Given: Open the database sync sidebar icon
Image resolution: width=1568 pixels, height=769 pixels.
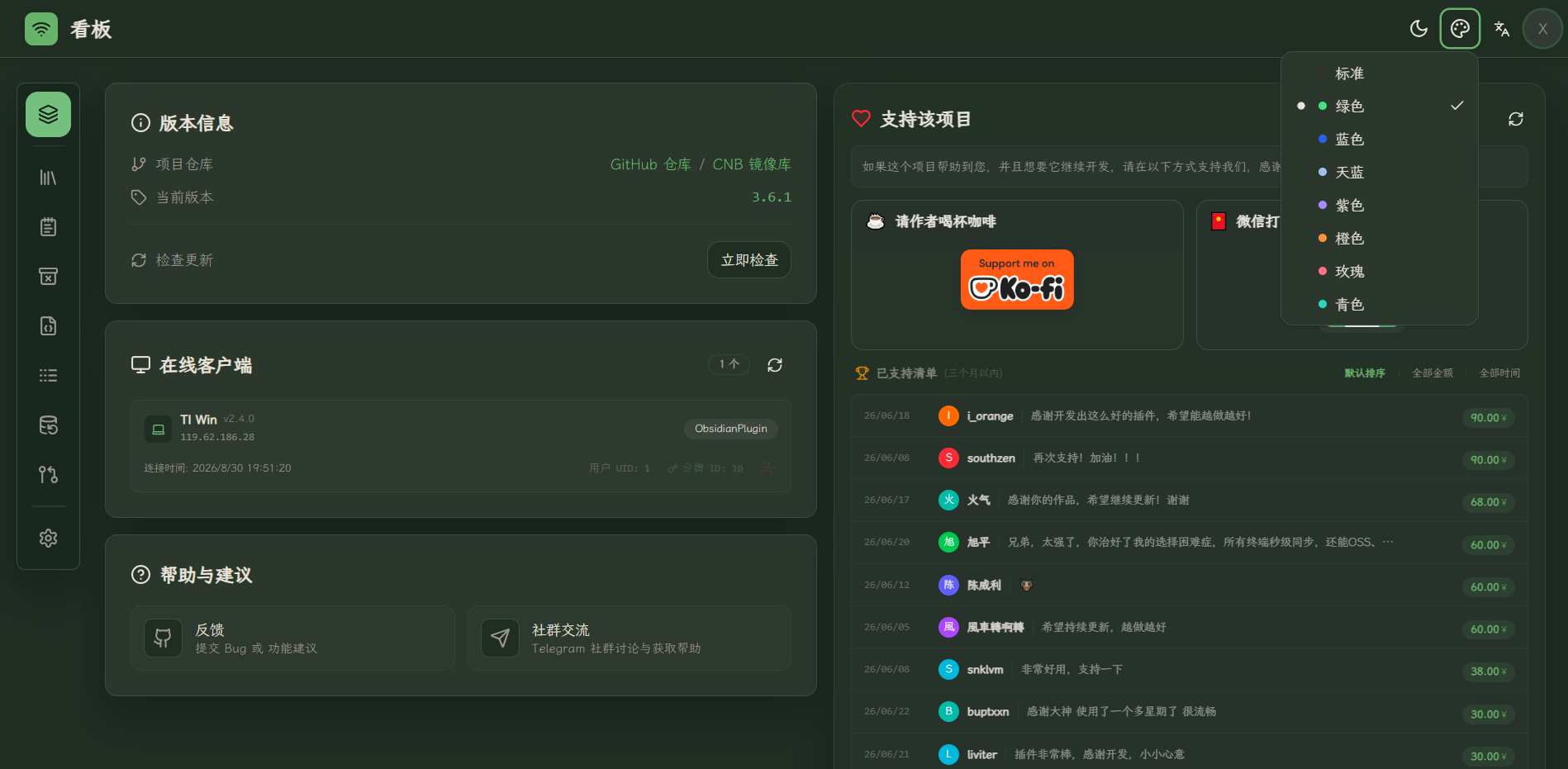Looking at the screenshot, I should pyautogui.click(x=48, y=425).
